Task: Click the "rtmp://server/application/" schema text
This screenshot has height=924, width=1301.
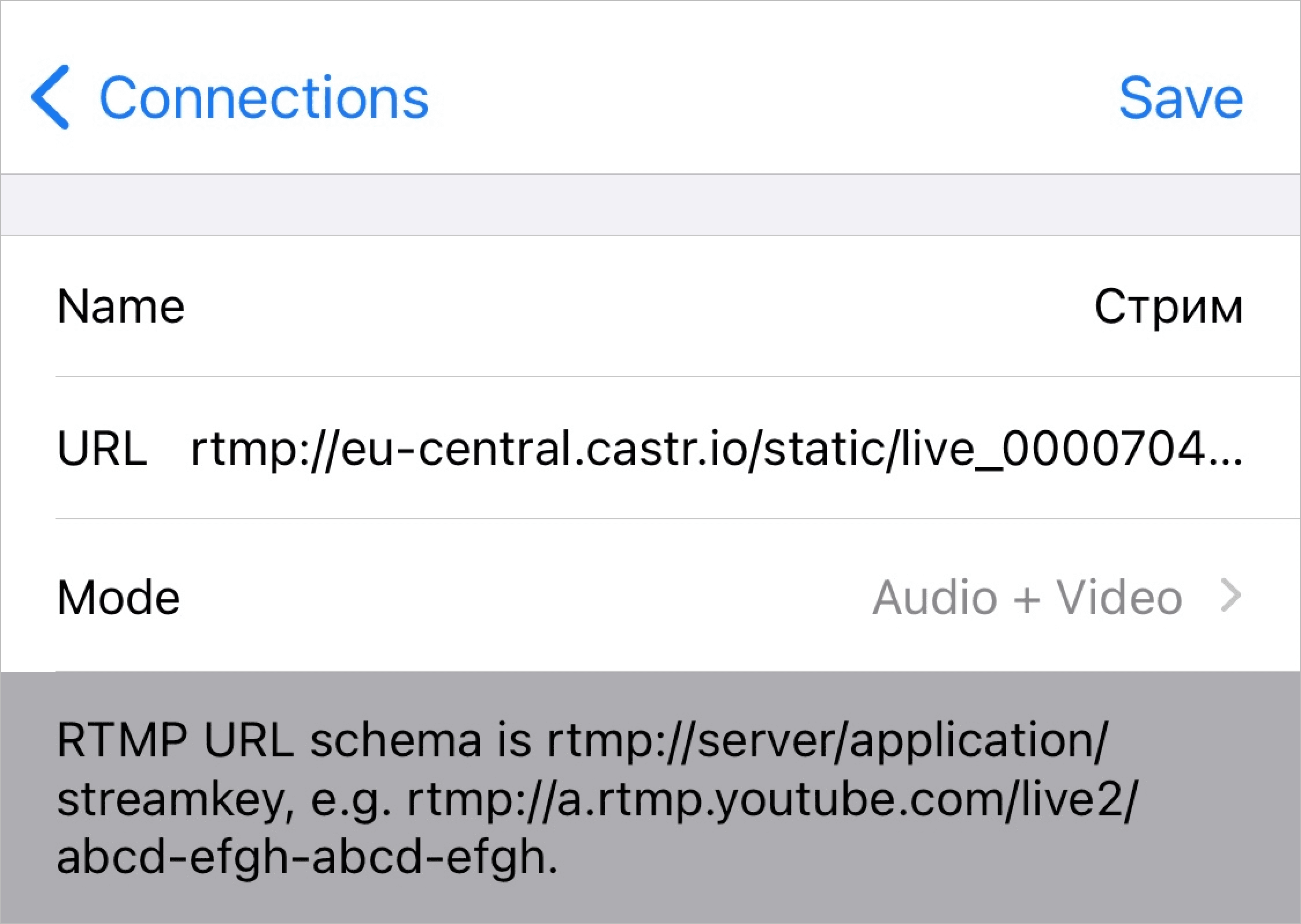Action: (827, 740)
